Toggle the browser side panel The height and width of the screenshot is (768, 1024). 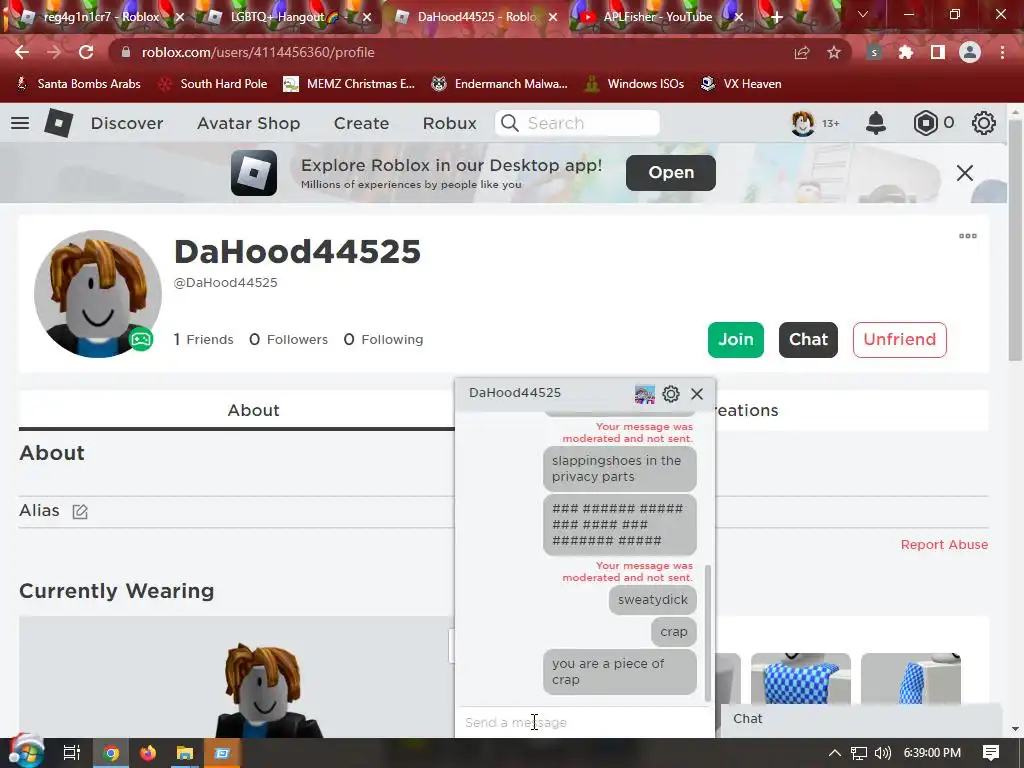[938, 52]
